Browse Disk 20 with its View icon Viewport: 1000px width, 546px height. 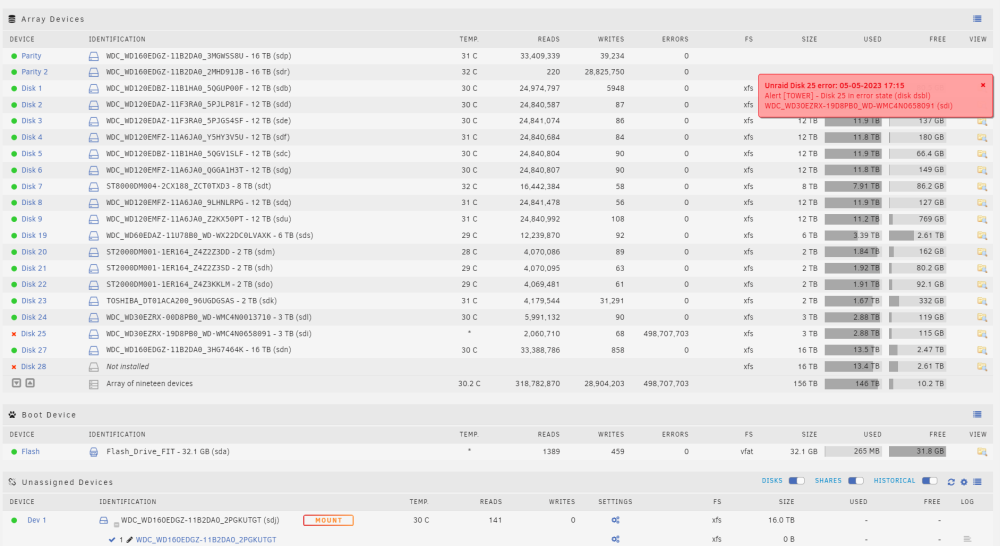[x=982, y=252]
